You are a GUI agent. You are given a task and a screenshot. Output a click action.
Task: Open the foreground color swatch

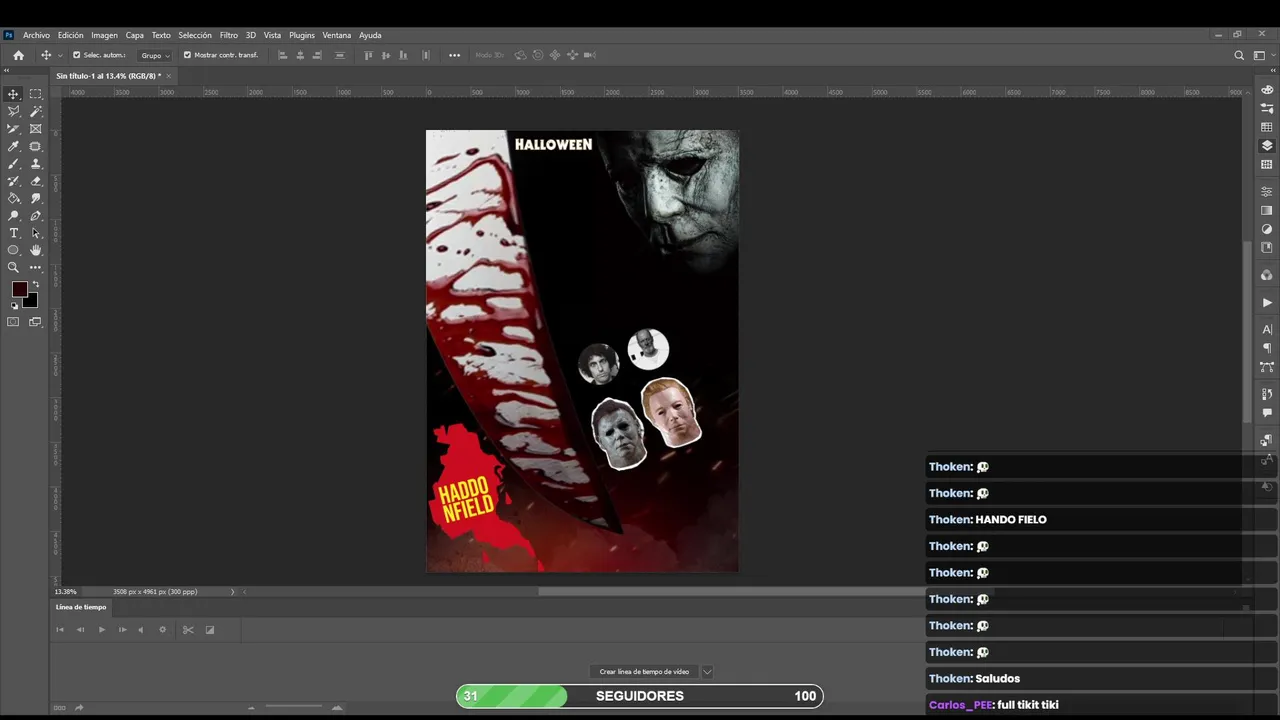[x=19, y=289]
